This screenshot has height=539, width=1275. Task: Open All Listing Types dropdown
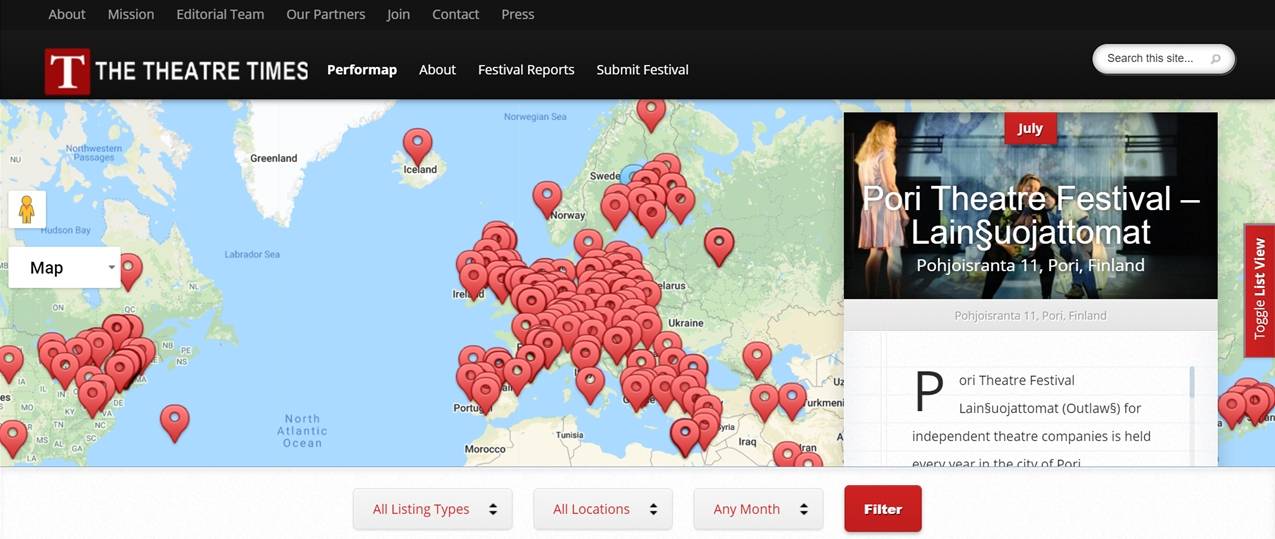(x=433, y=509)
